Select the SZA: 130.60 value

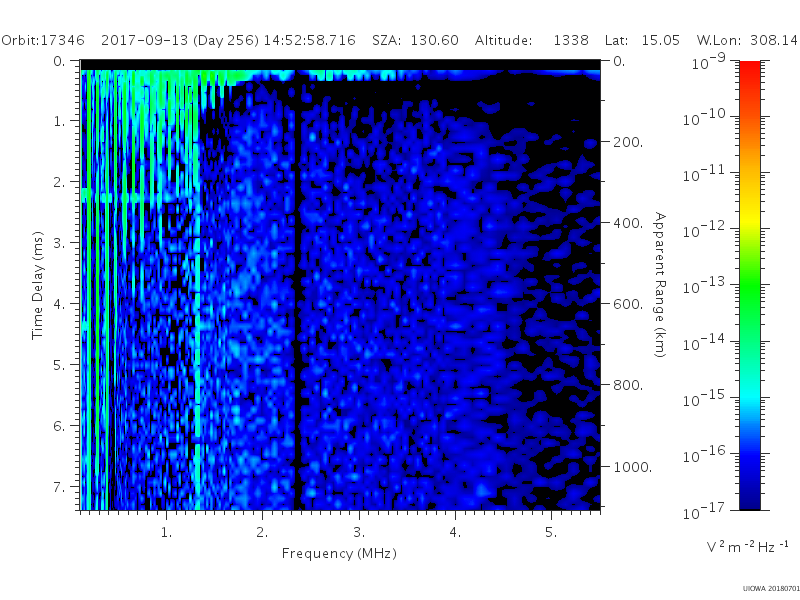point(415,40)
